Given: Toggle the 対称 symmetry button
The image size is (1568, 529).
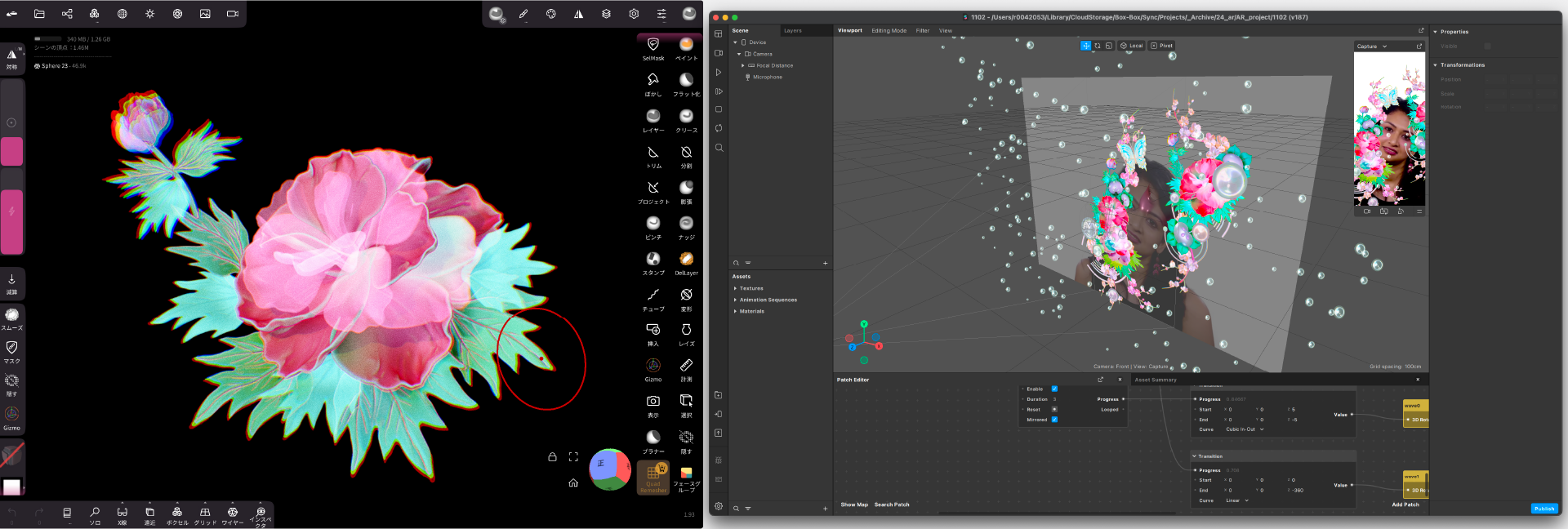Looking at the screenshot, I should pyautogui.click(x=11, y=57).
